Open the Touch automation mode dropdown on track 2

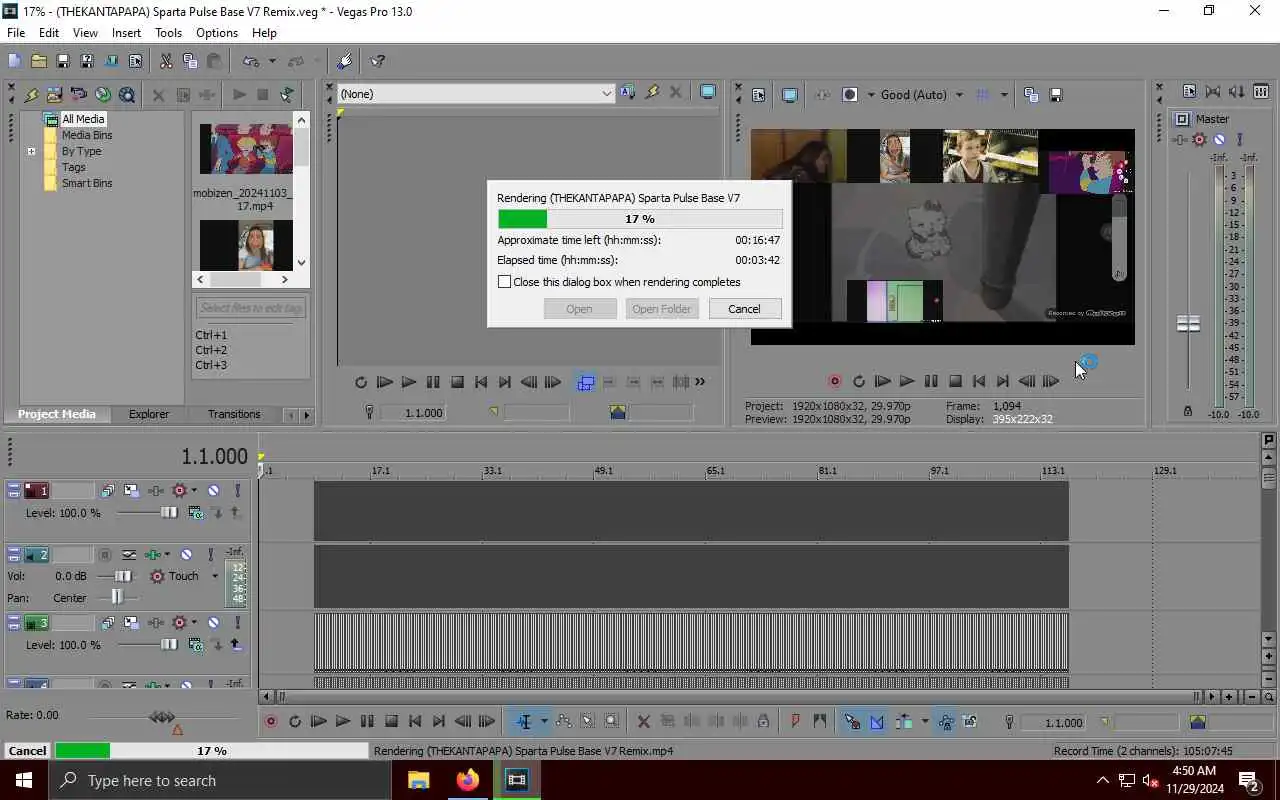click(214, 576)
